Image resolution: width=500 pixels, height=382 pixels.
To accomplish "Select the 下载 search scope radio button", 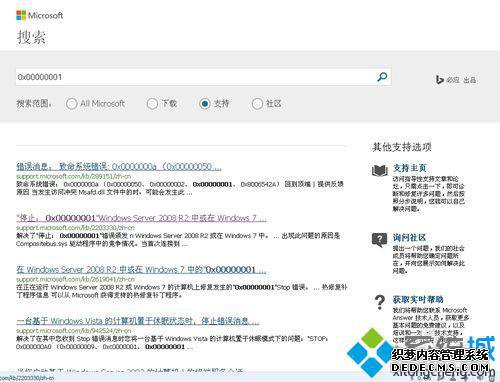I will click(x=152, y=104).
